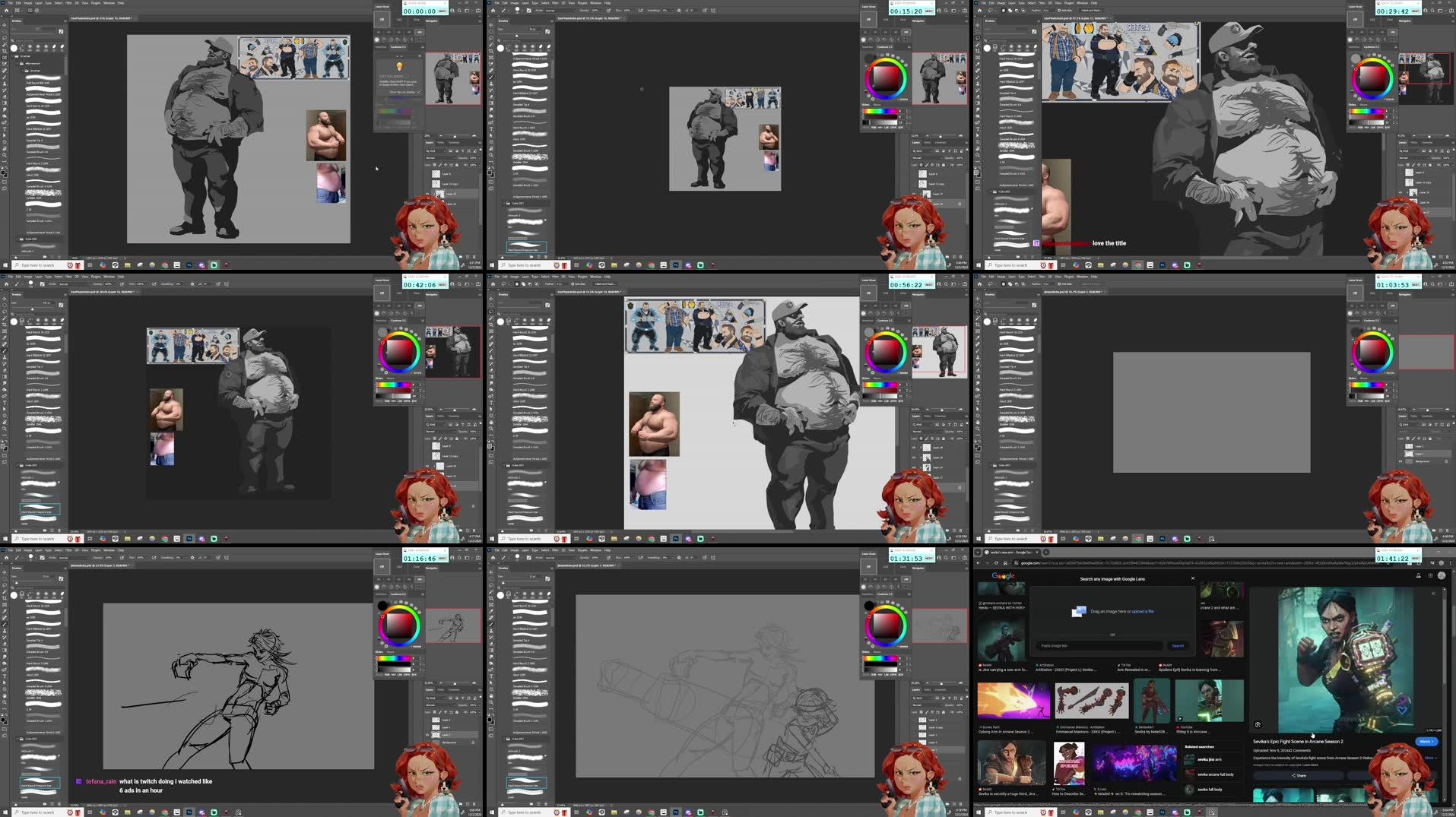1456x817 pixels.
Task: Toggle Lock All padlock in 00:00:00 Layers panel
Action: (x=458, y=164)
